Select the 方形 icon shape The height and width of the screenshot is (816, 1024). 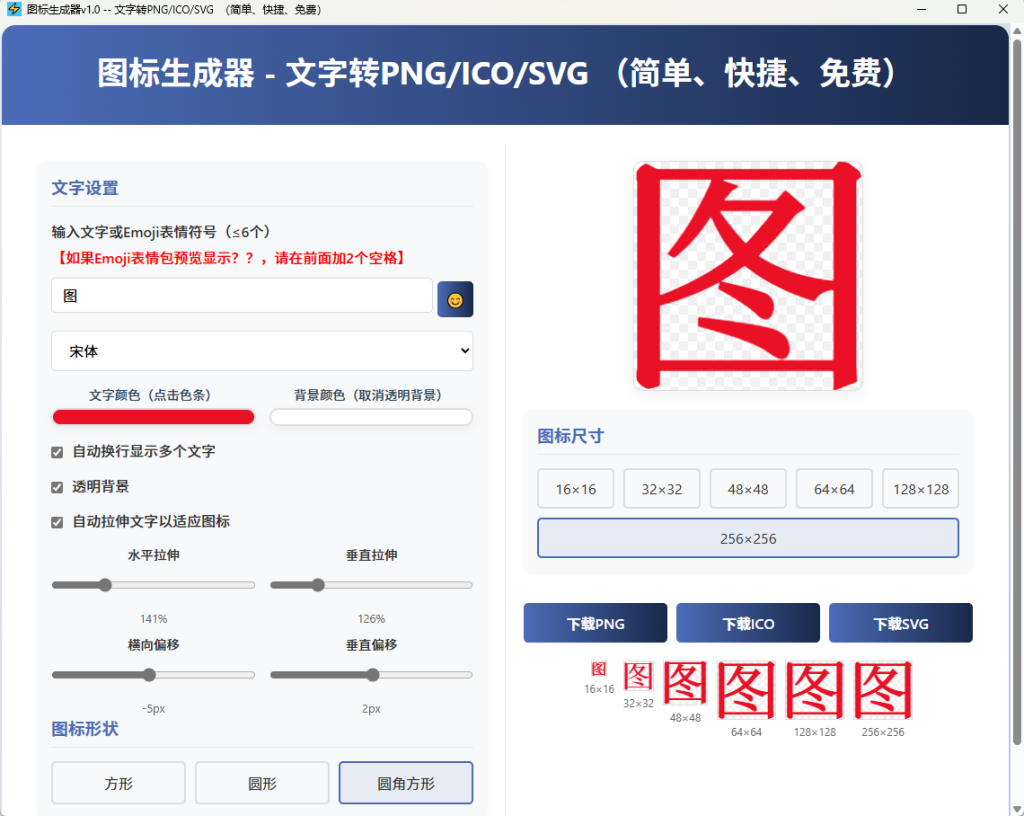pos(117,782)
